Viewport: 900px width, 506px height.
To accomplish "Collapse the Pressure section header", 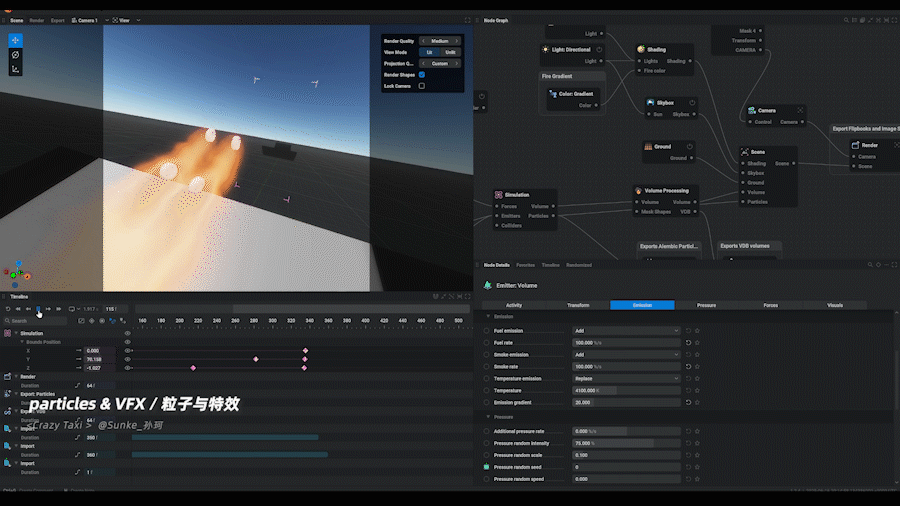I will 488,417.
